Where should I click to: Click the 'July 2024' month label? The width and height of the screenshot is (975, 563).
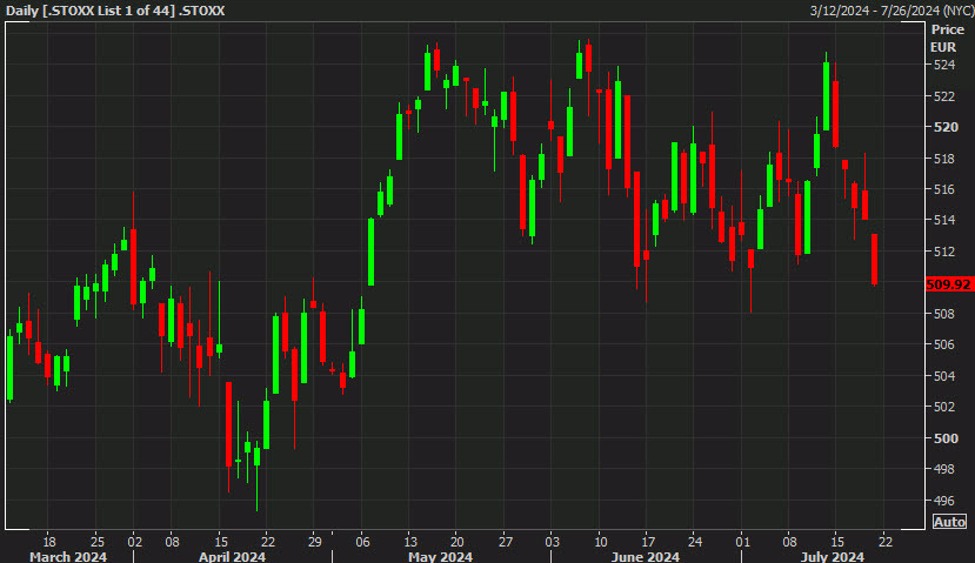pyautogui.click(x=832, y=556)
